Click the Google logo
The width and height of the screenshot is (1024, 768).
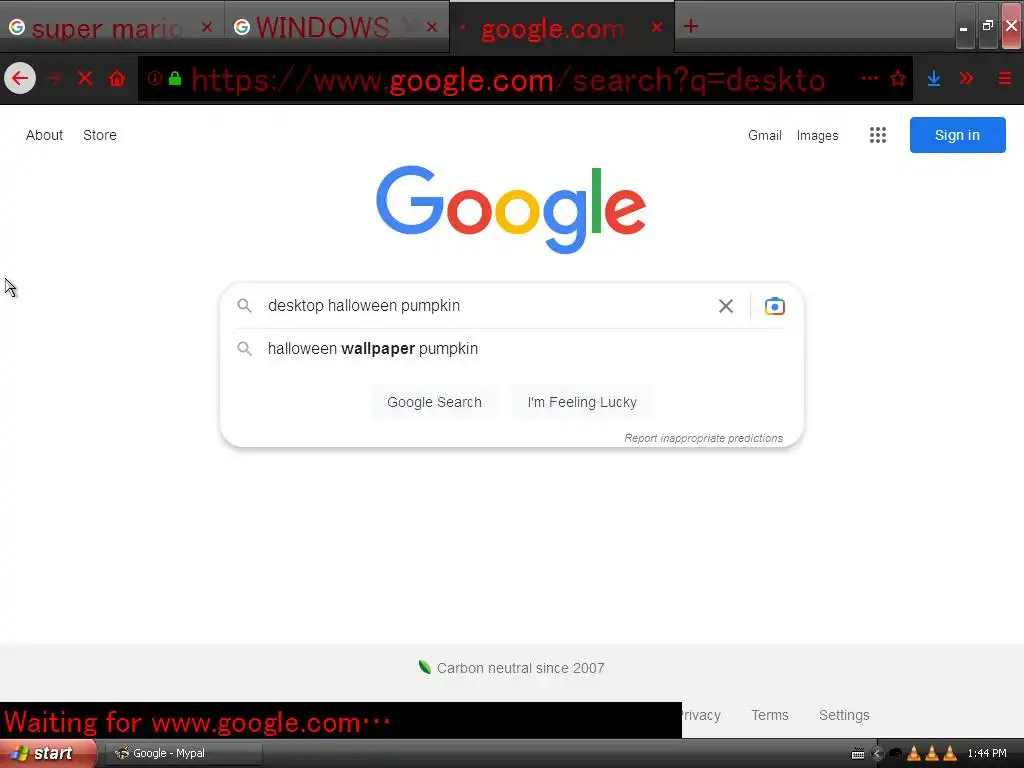[x=511, y=209]
